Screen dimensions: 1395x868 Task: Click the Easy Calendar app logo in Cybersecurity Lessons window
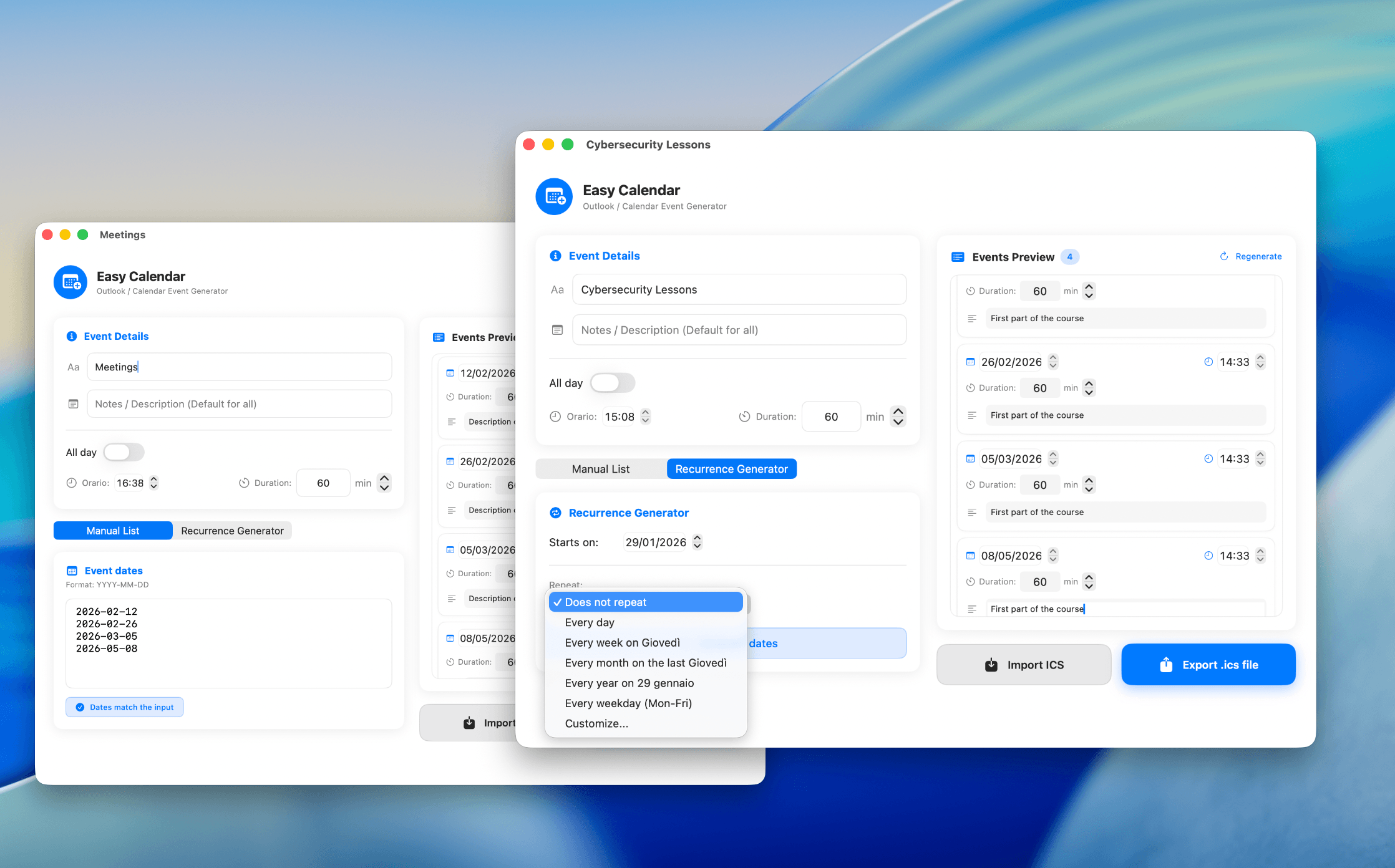pos(554,197)
